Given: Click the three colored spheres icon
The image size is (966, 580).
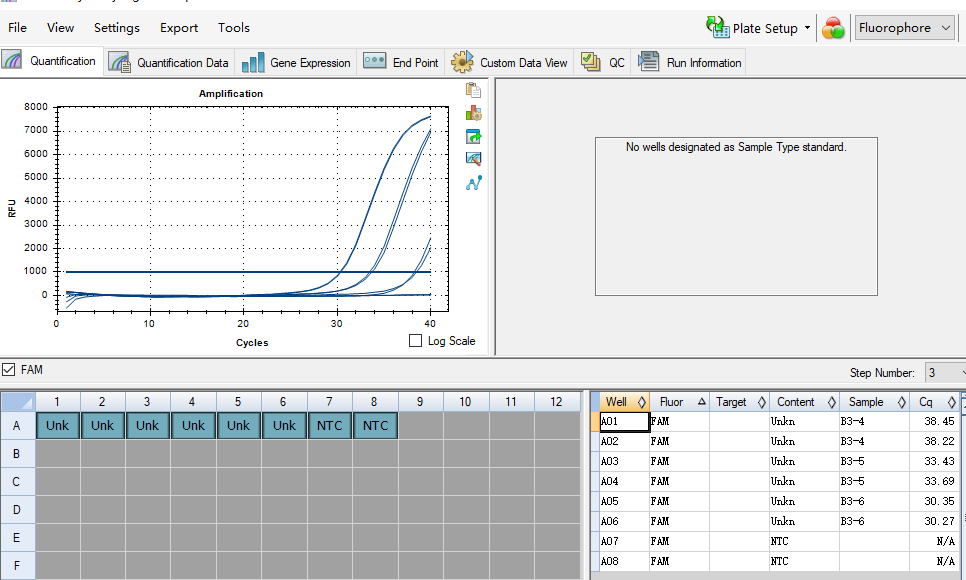Looking at the screenshot, I should [x=833, y=28].
